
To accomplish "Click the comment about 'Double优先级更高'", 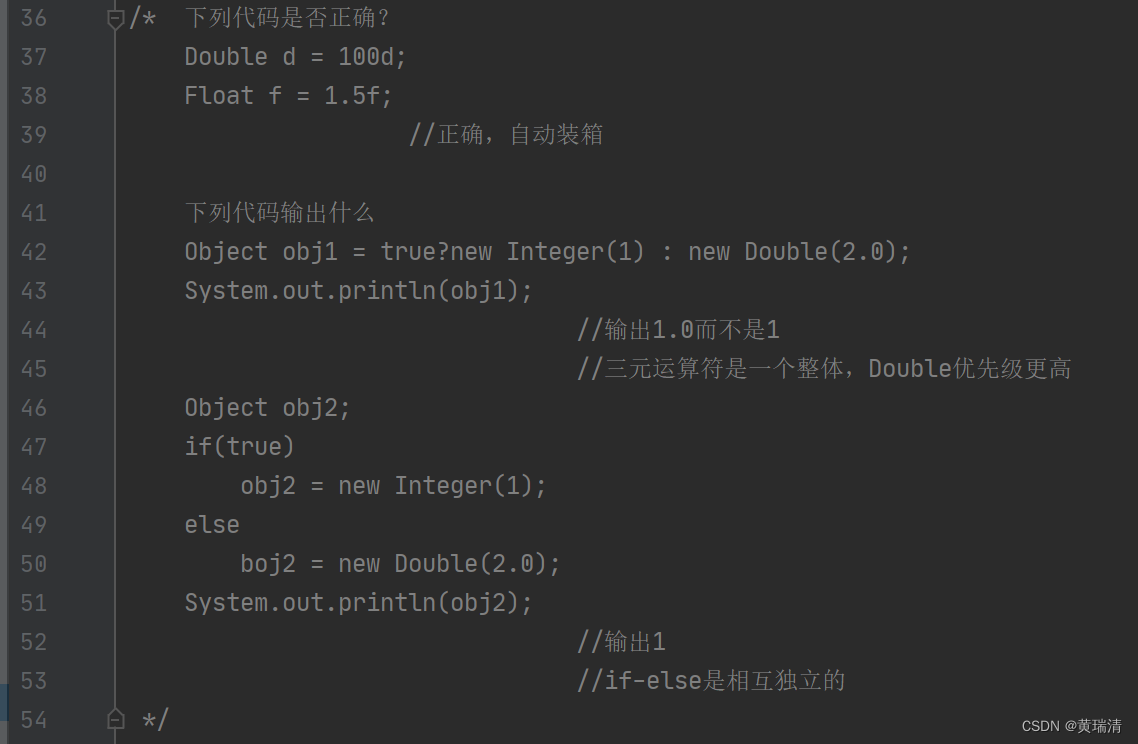I will [824, 369].
